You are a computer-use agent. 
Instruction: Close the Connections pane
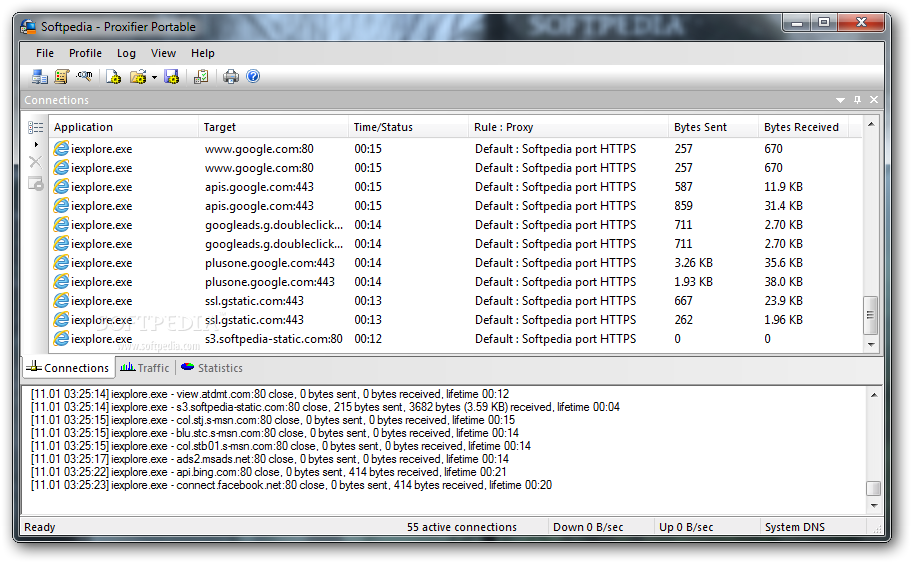pyautogui.click(x=874, y=100)
